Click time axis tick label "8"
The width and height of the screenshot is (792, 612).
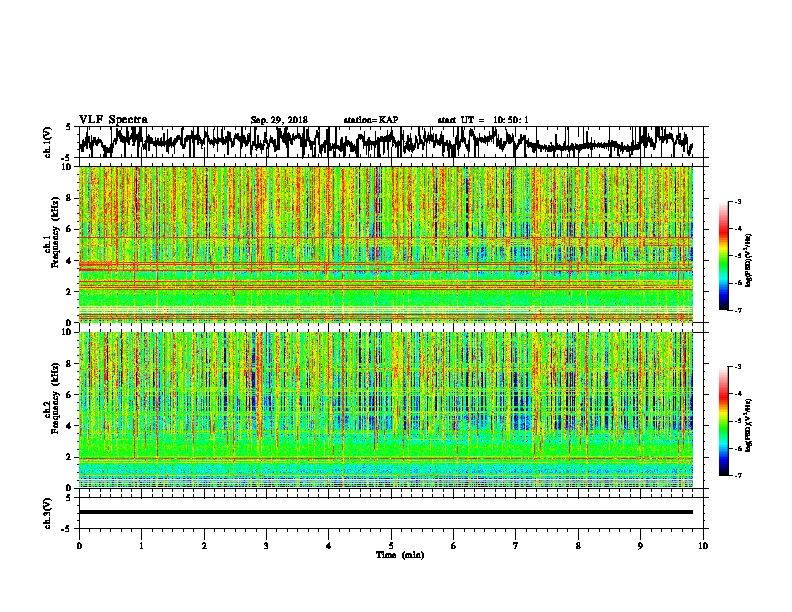pos(578,546)
